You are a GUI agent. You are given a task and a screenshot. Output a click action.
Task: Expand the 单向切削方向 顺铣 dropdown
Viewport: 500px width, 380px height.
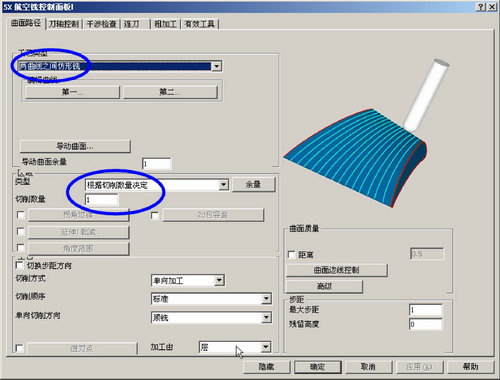click(266, 318)
